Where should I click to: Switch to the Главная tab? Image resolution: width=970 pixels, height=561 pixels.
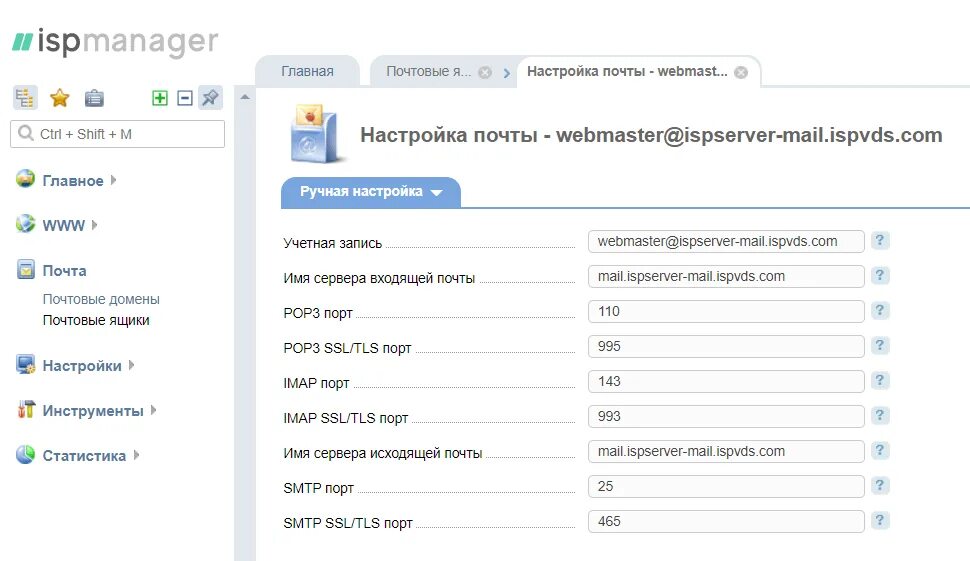(x=307, y=71)
